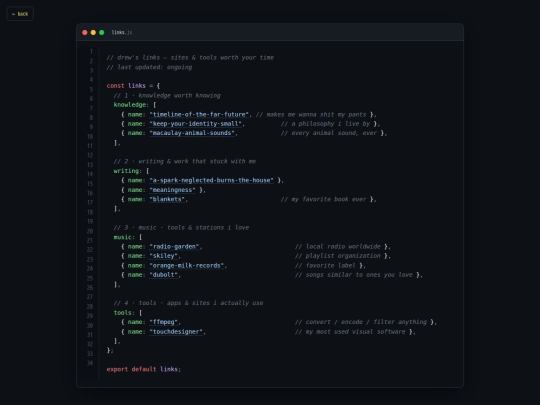Screen dimensions: 540x405
Task: Click comment 'drew's links – sites & tools worth your time'
Action: [190, 58]
